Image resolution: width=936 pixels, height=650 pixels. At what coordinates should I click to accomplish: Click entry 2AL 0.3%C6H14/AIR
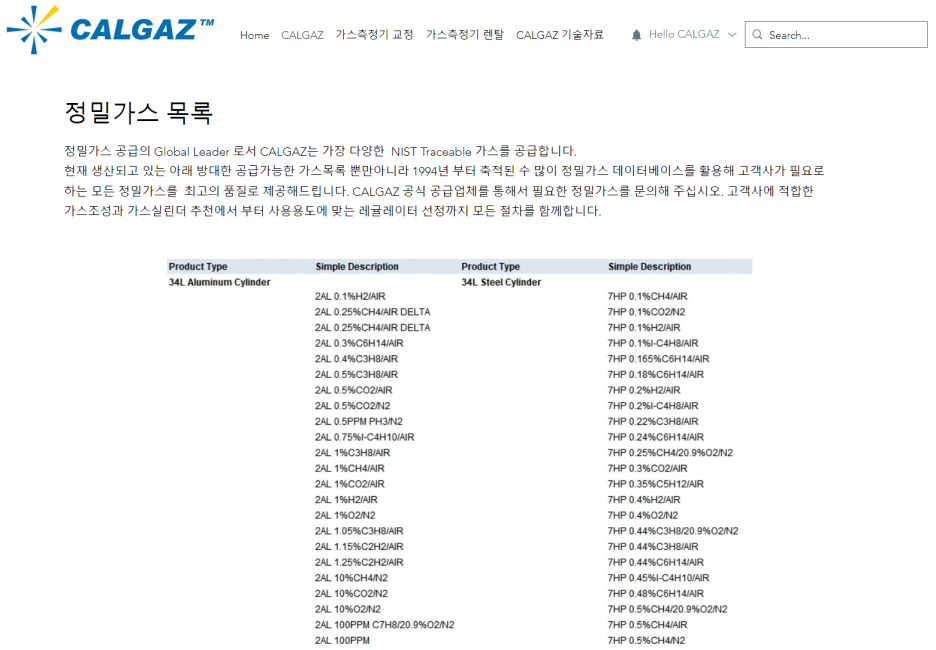point(359,343)
